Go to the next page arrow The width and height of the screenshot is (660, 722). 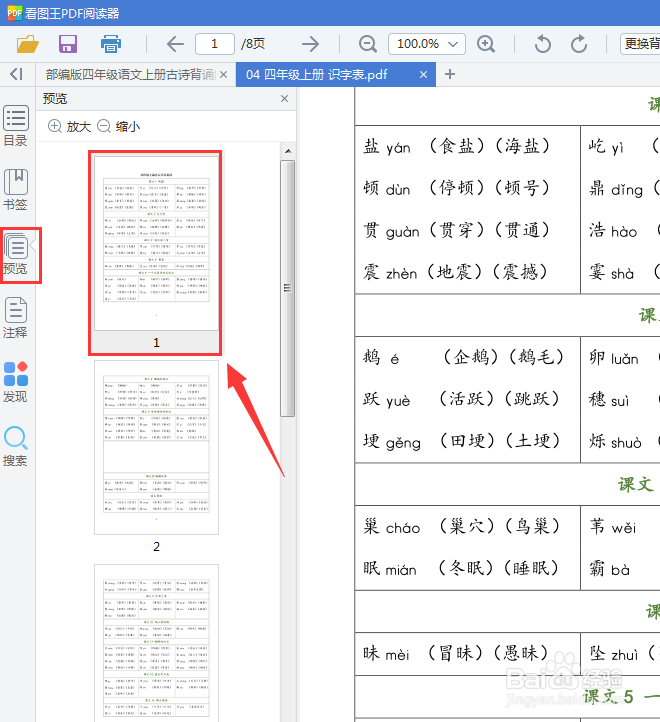pos(310,44)
